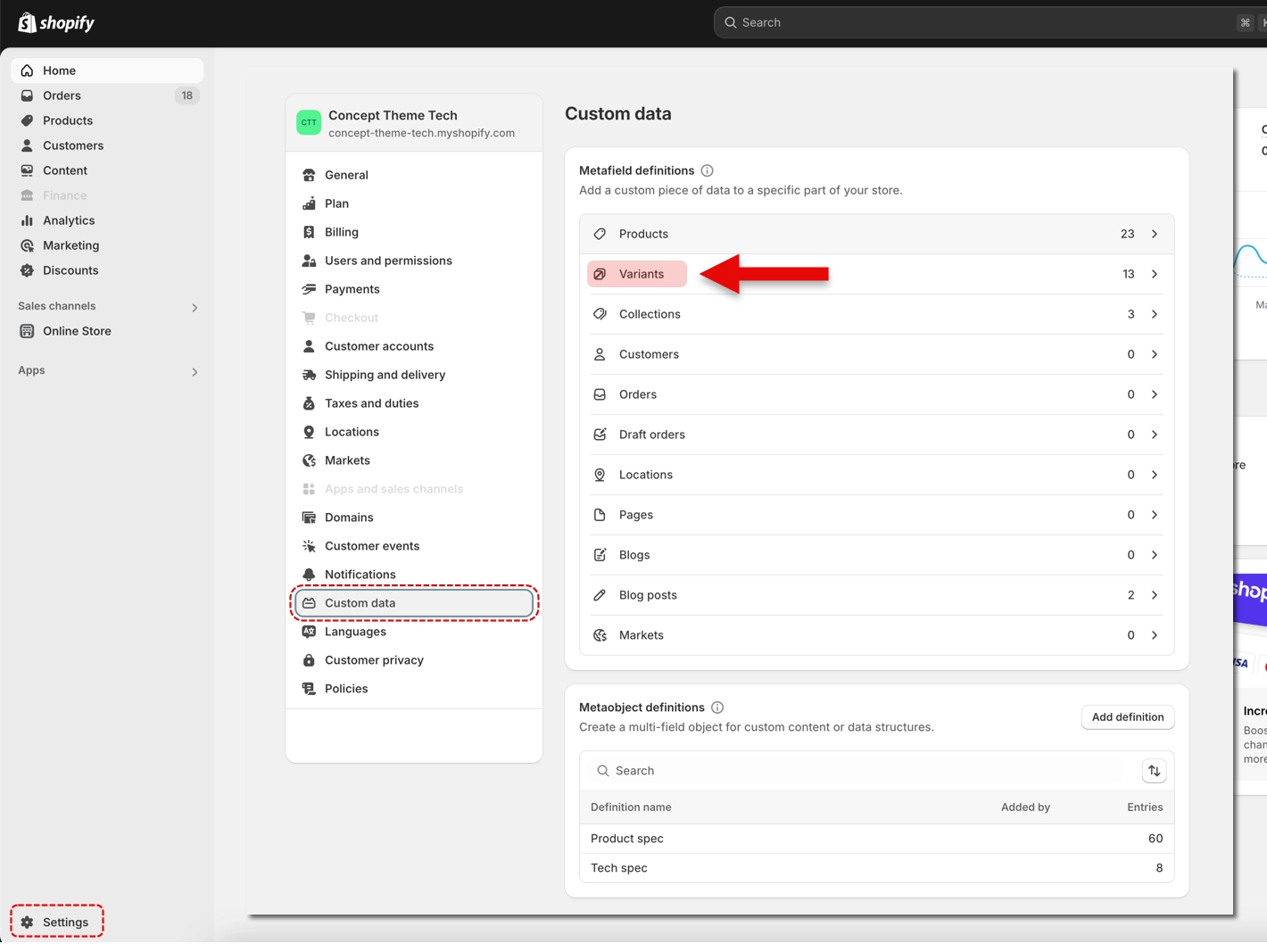Open Tech spec metaobject definition
Image resolution: width=1267 pixels, height=952 pixels.
point(876,868)
